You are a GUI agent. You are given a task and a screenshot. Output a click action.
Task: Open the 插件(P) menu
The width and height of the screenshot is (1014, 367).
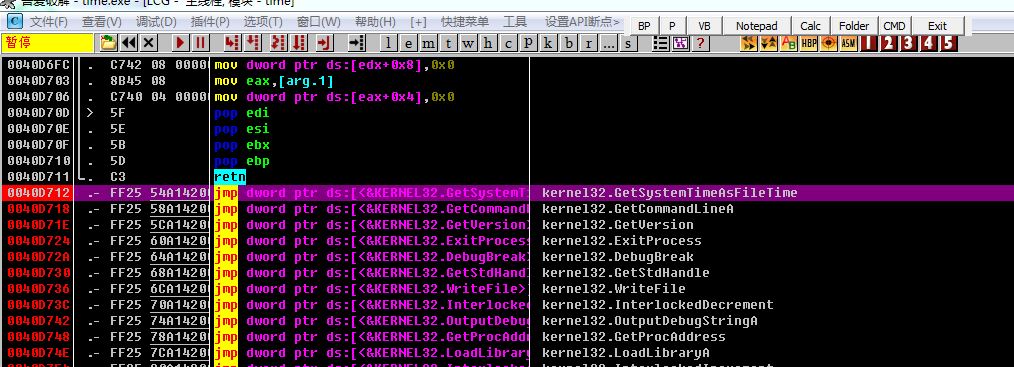[210, 21]
